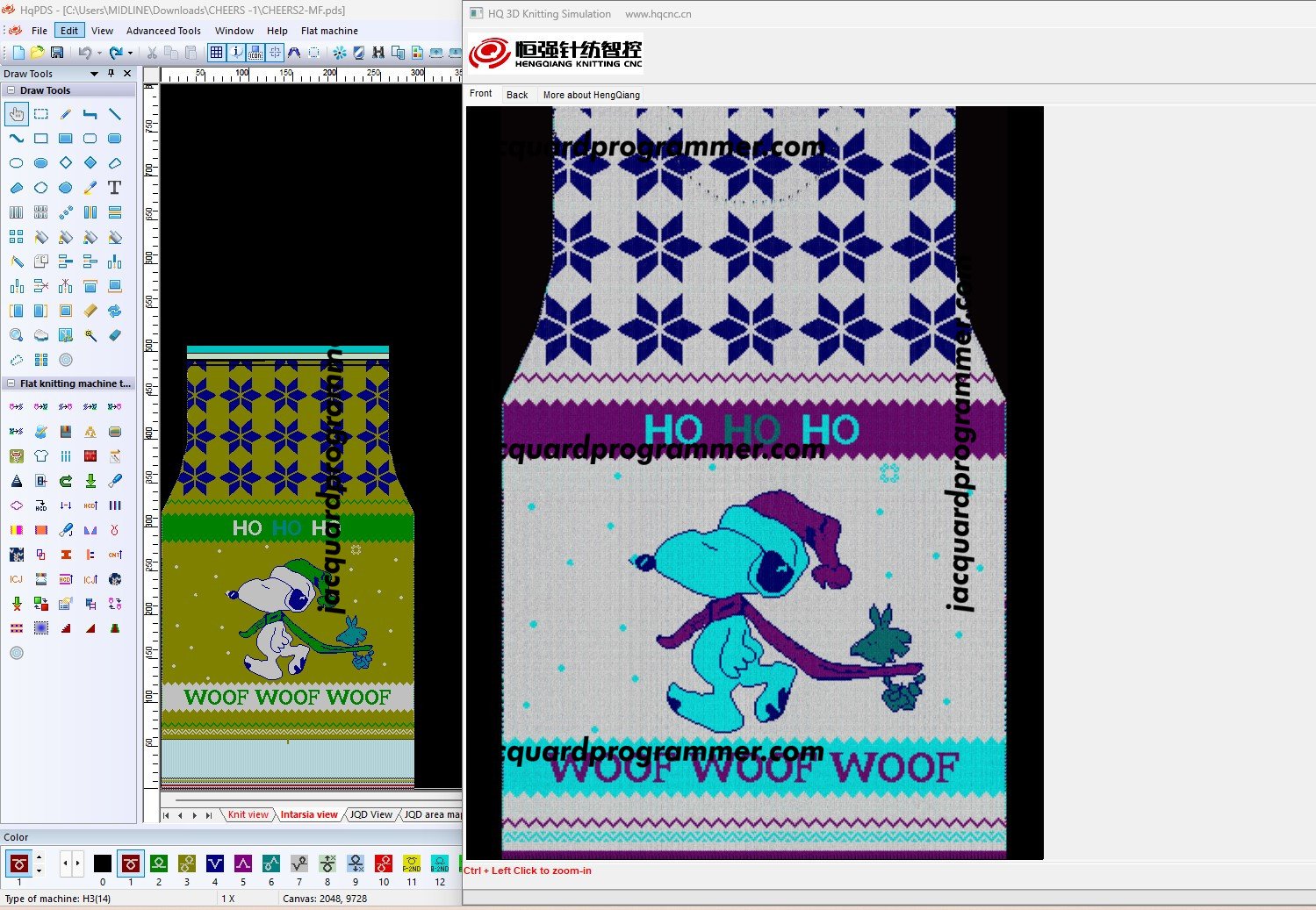Collapse the Draw Tools section
This screenshot has height=910, width=1316.
(x=11, y=90)
